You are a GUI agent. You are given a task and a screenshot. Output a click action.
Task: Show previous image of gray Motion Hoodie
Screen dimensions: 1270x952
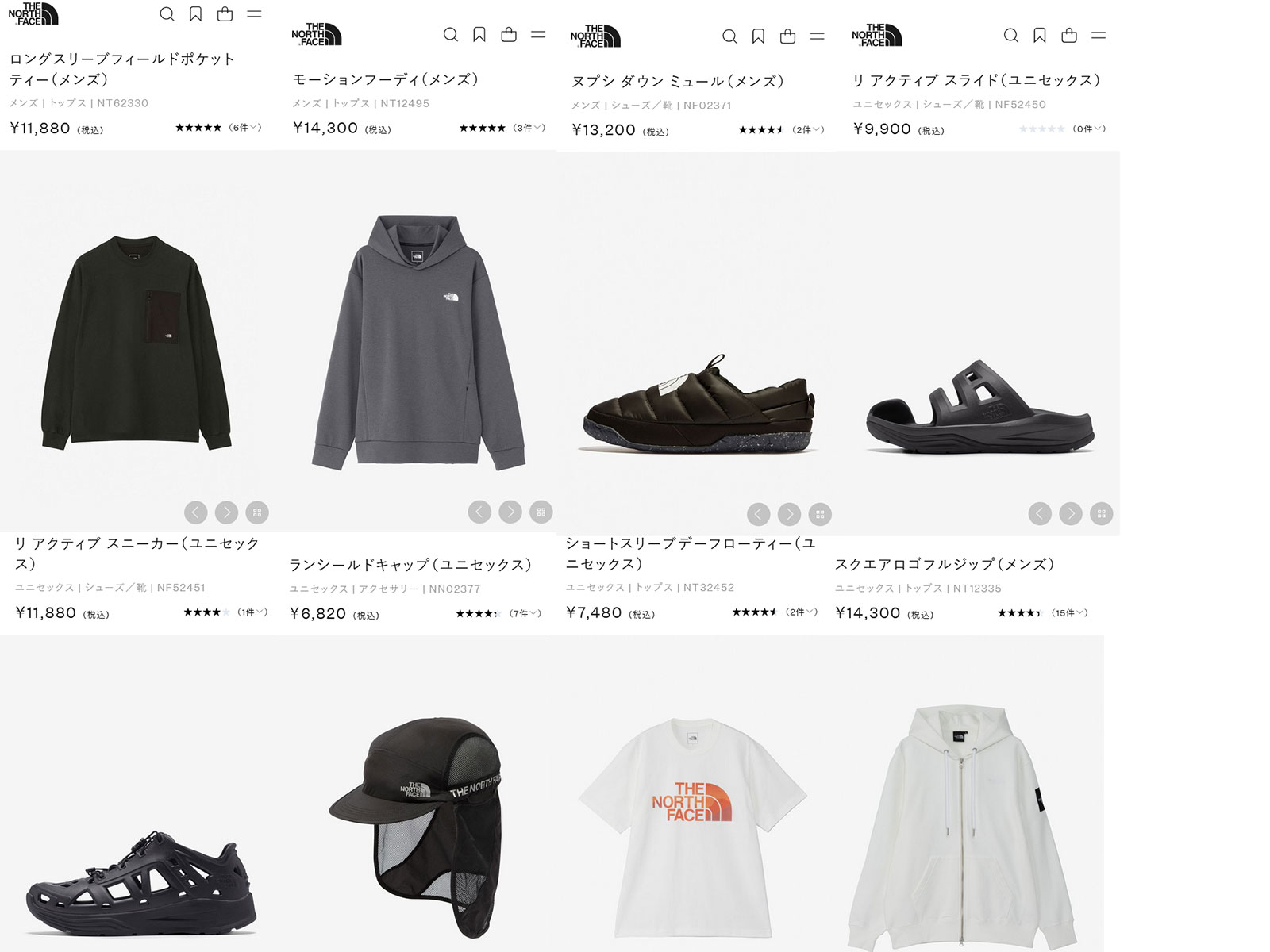click(x=479, y=512)
